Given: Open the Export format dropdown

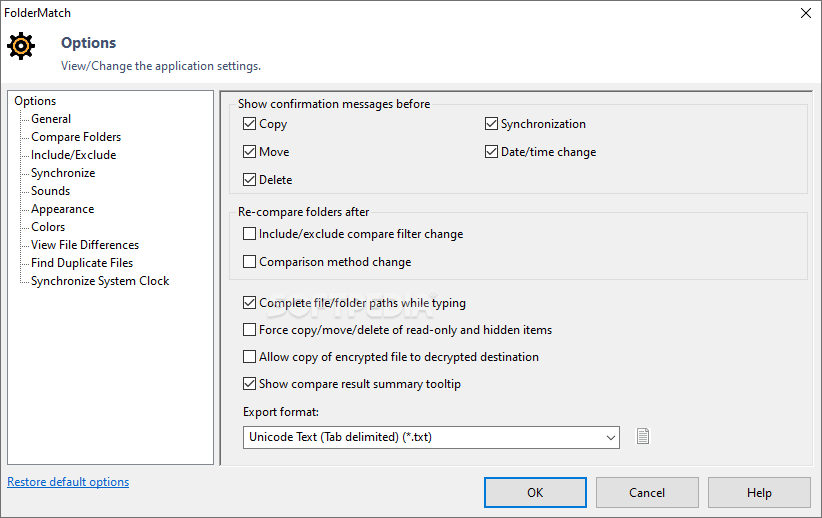Looking at the screenshot, I should coord(431,437).
